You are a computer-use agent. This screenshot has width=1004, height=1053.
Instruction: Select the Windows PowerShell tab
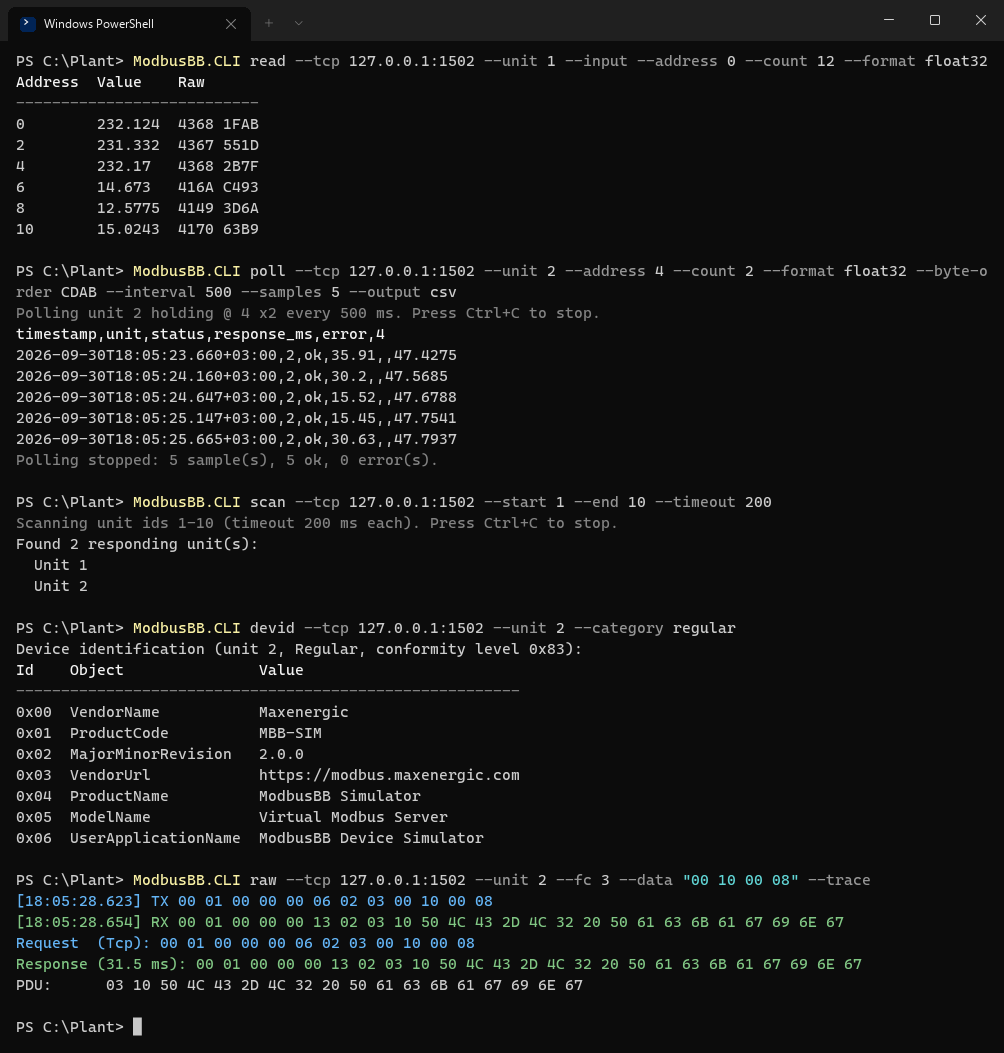[129, 24]
